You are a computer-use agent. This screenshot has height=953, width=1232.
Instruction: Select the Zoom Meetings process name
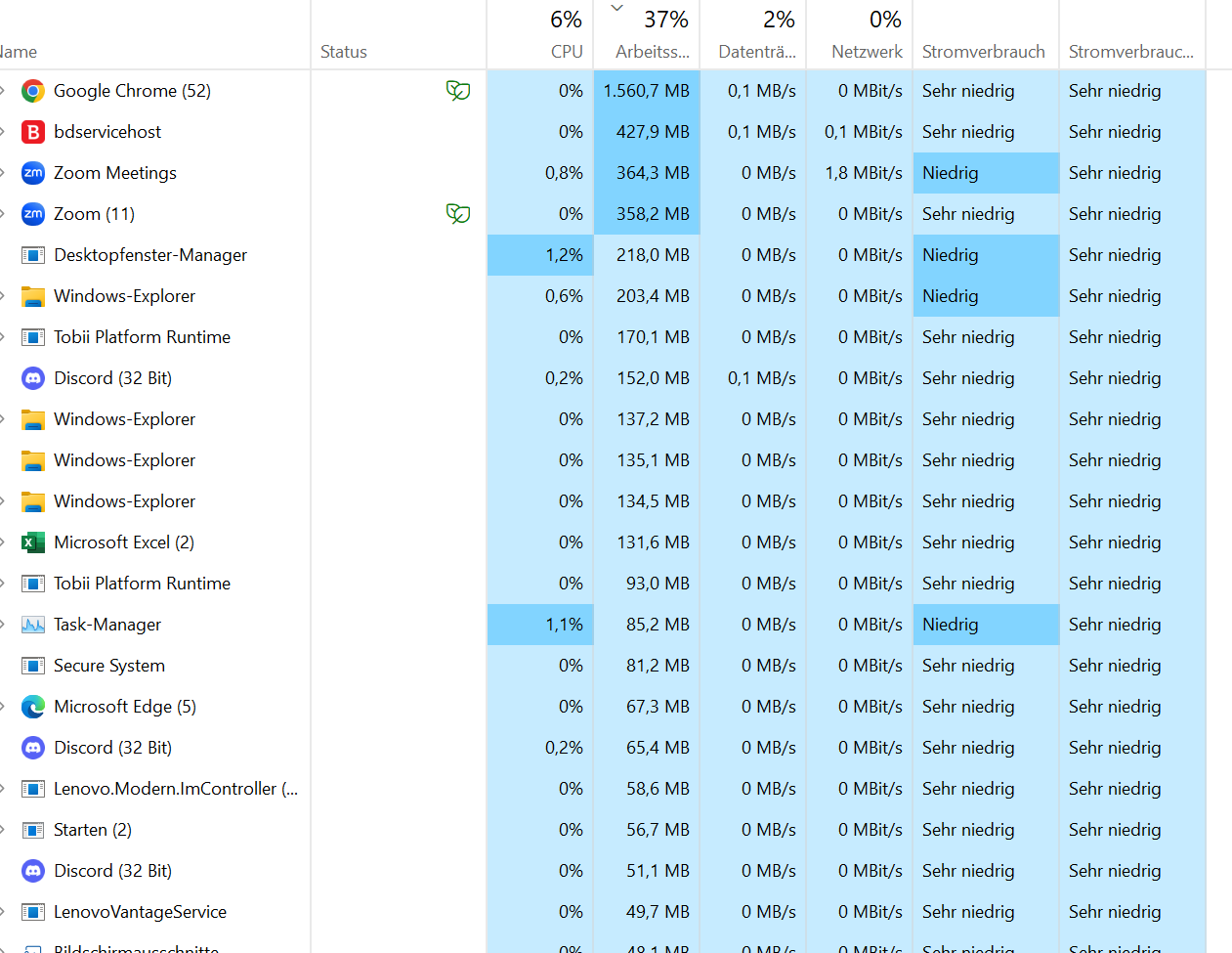(115, 173)
